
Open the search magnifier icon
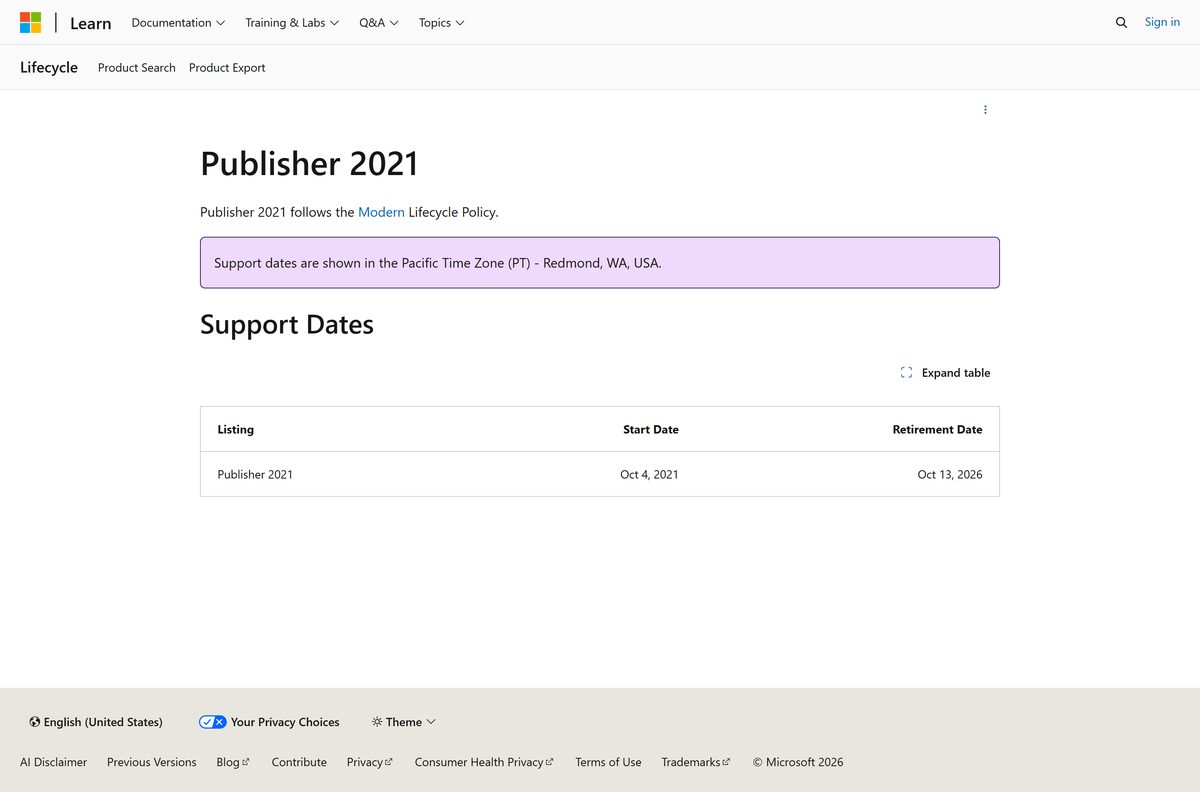pos(1121,22)
